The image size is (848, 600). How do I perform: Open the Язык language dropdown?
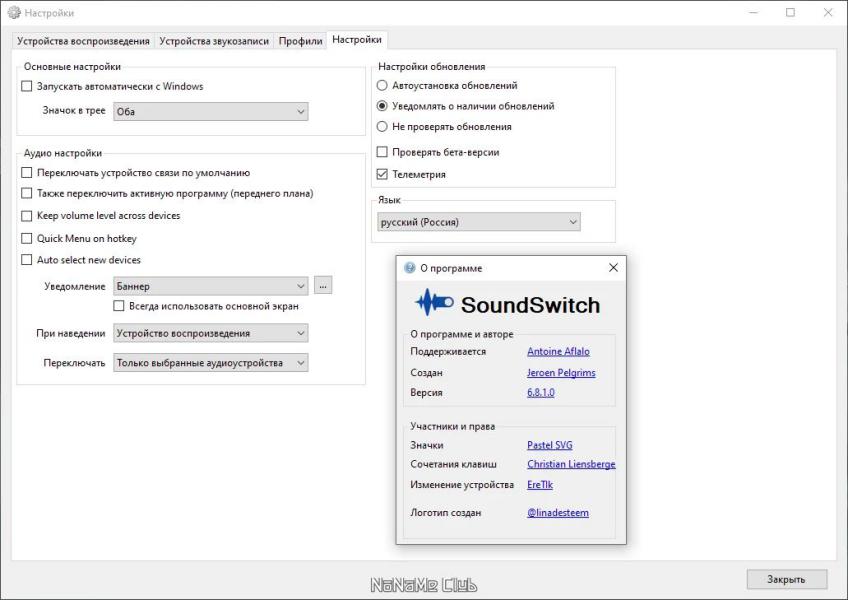click(479, 222)
